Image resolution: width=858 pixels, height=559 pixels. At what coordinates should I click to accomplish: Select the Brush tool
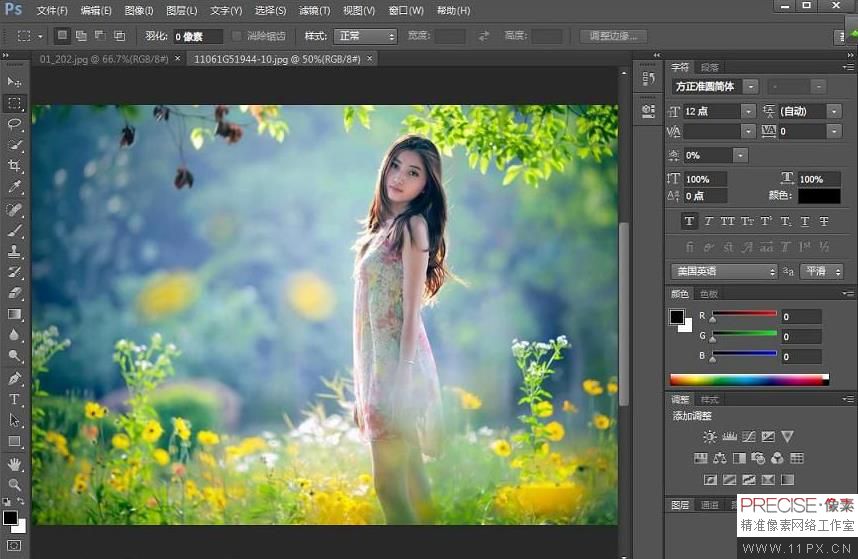[14, 230]
